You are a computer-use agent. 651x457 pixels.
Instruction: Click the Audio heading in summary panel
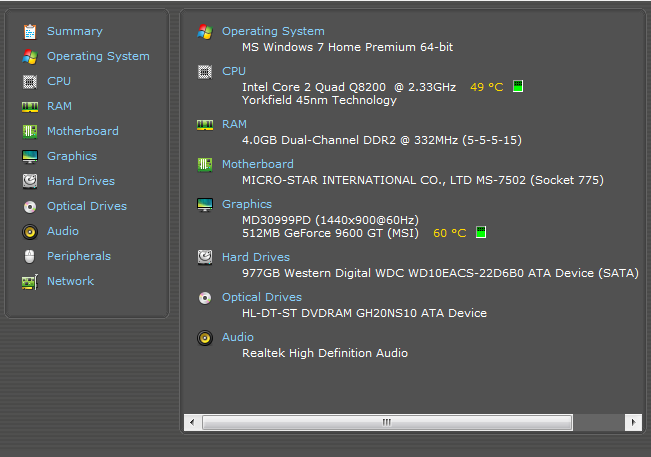(237, 337)
